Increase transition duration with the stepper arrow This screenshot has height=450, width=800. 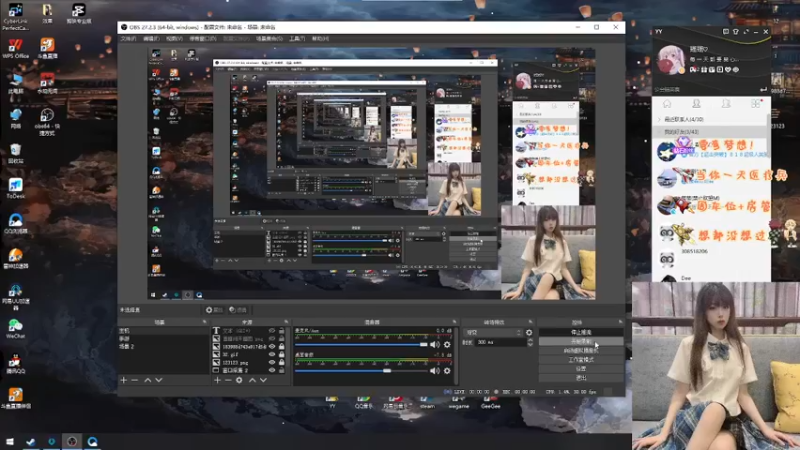point(530,340)
